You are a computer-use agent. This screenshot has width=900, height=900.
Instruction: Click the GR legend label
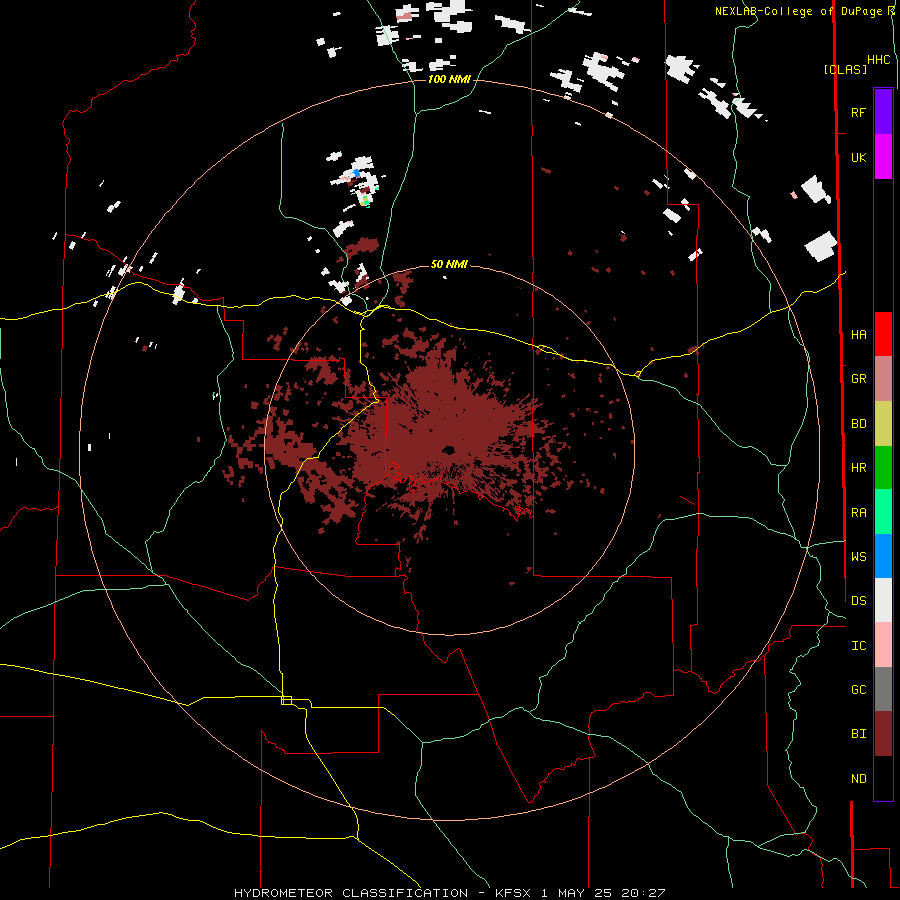[x=858, y=379]
